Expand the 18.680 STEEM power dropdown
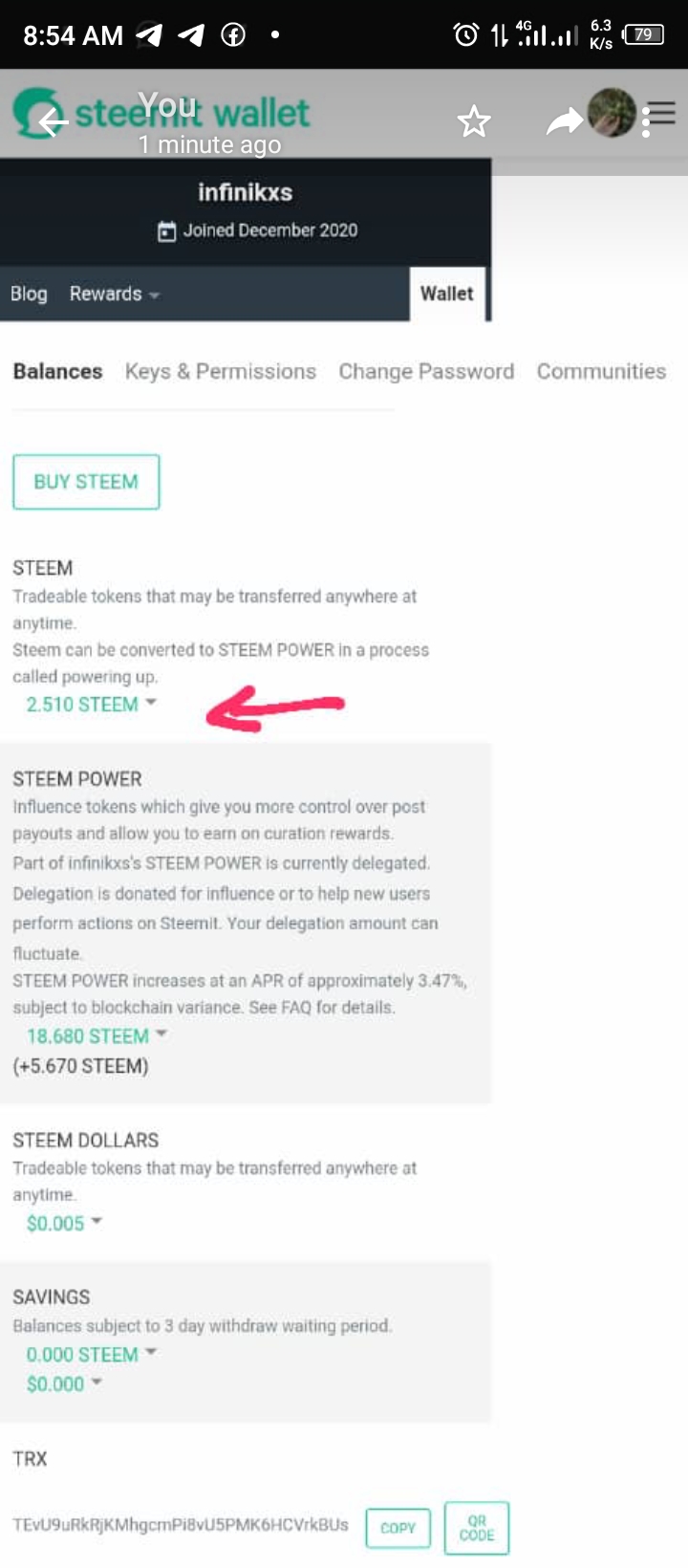The height and width of the screenshot is (1568, 688). tap(97, 1036)
